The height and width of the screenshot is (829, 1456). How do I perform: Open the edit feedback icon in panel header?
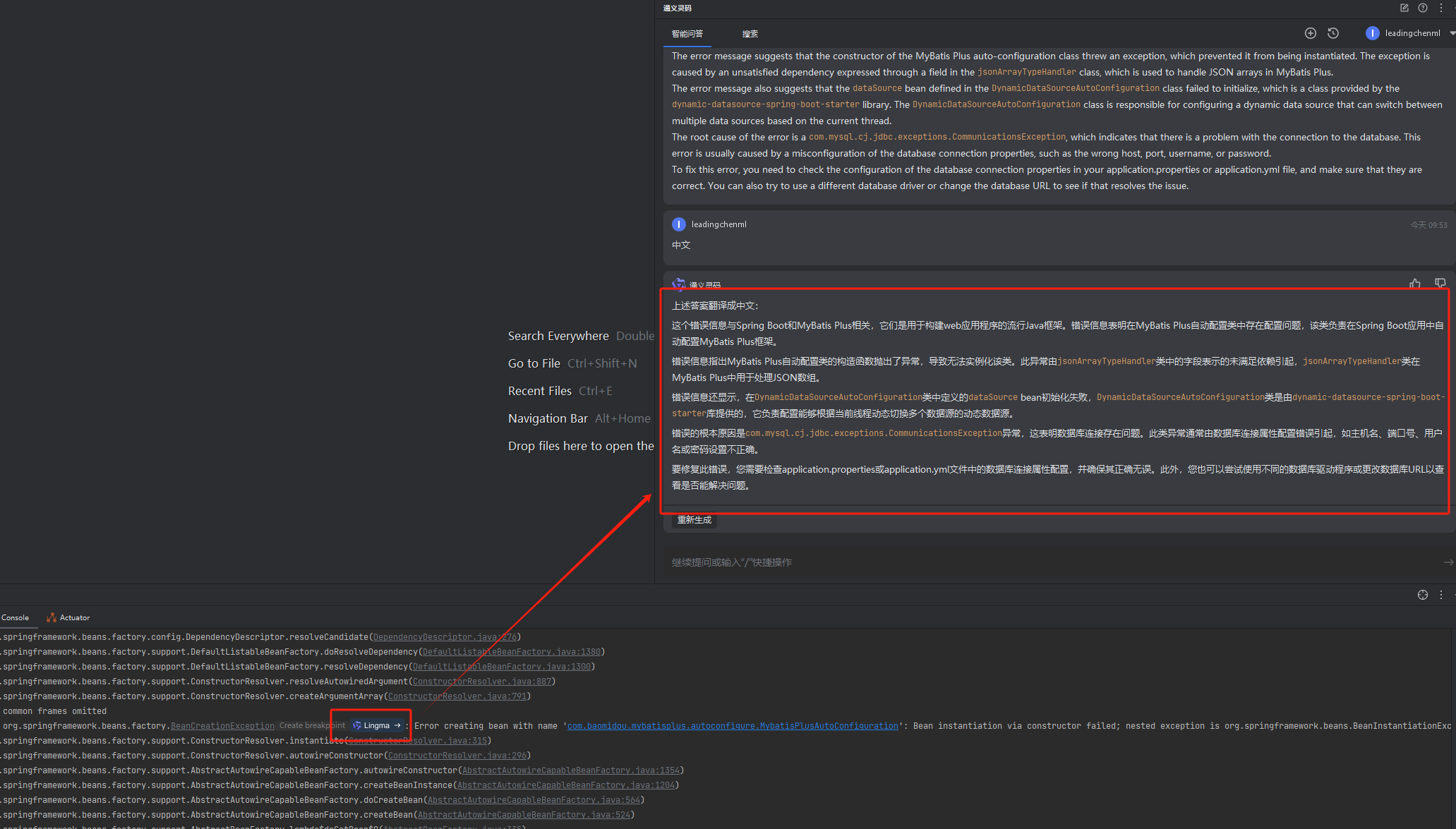(x=1404, y=8)
